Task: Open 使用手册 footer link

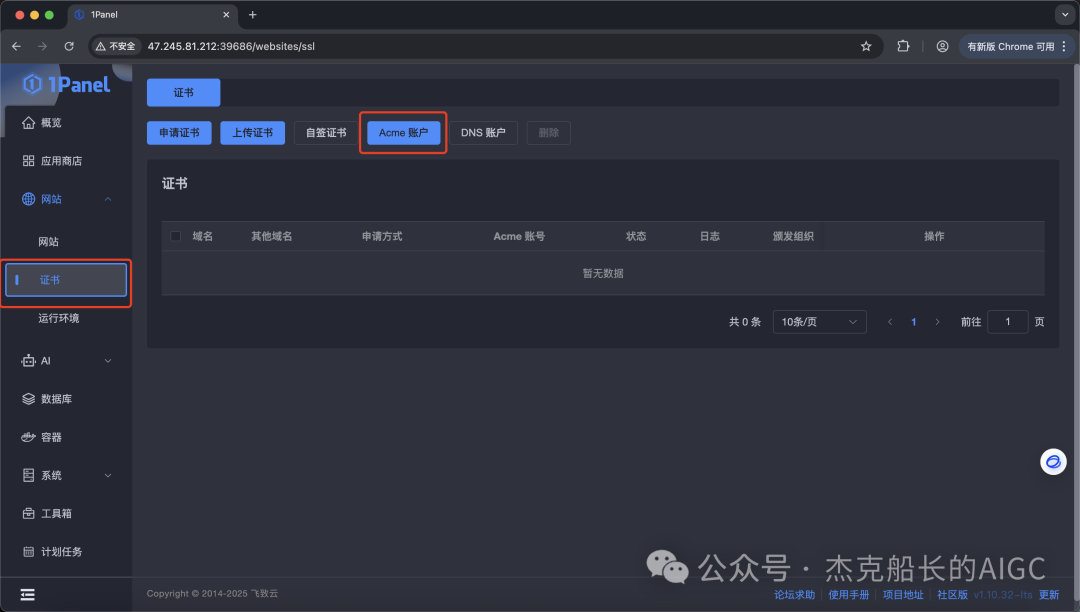Action: [849, 595]
